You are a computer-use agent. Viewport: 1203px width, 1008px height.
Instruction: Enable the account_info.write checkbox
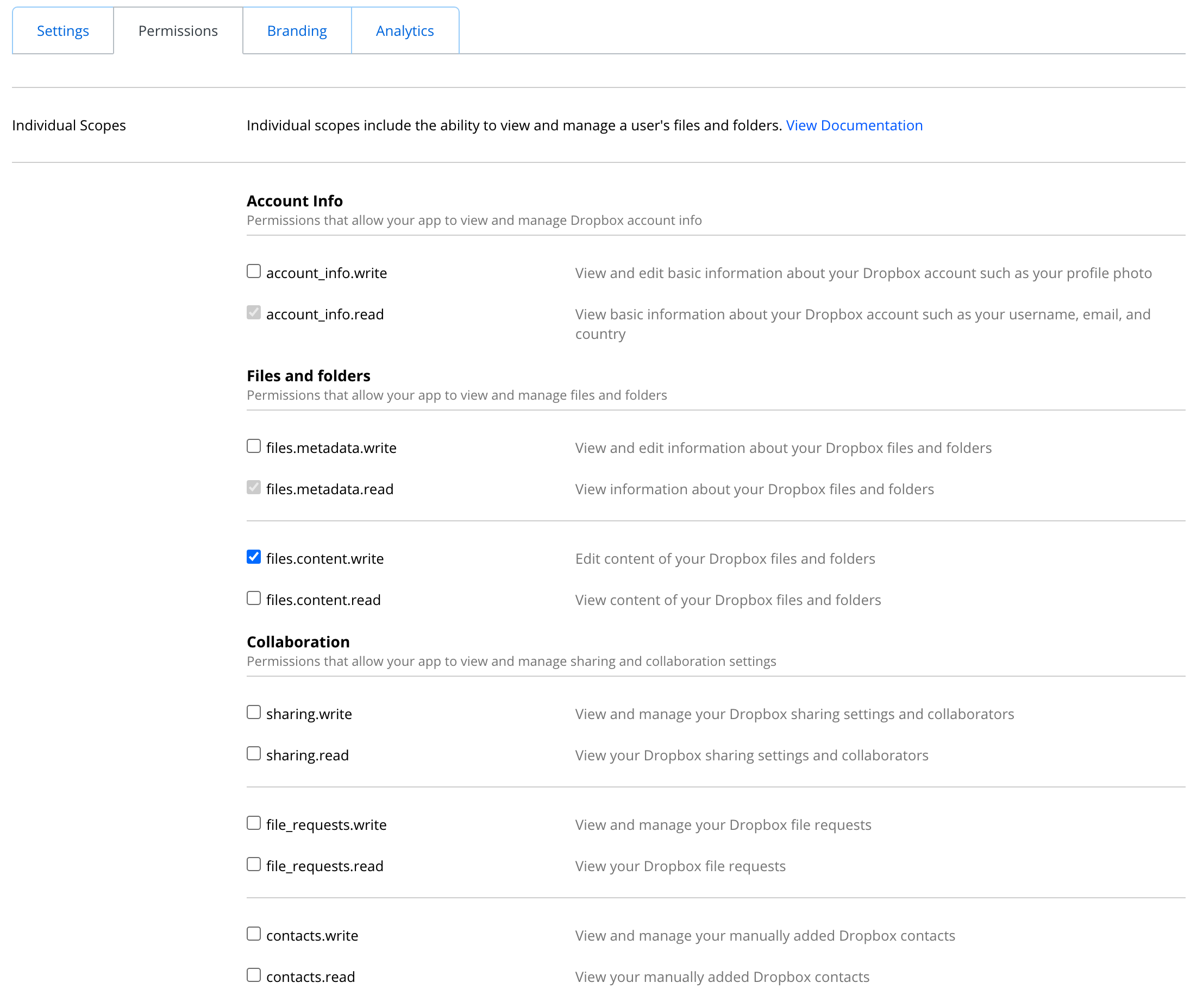coord(254,271)
